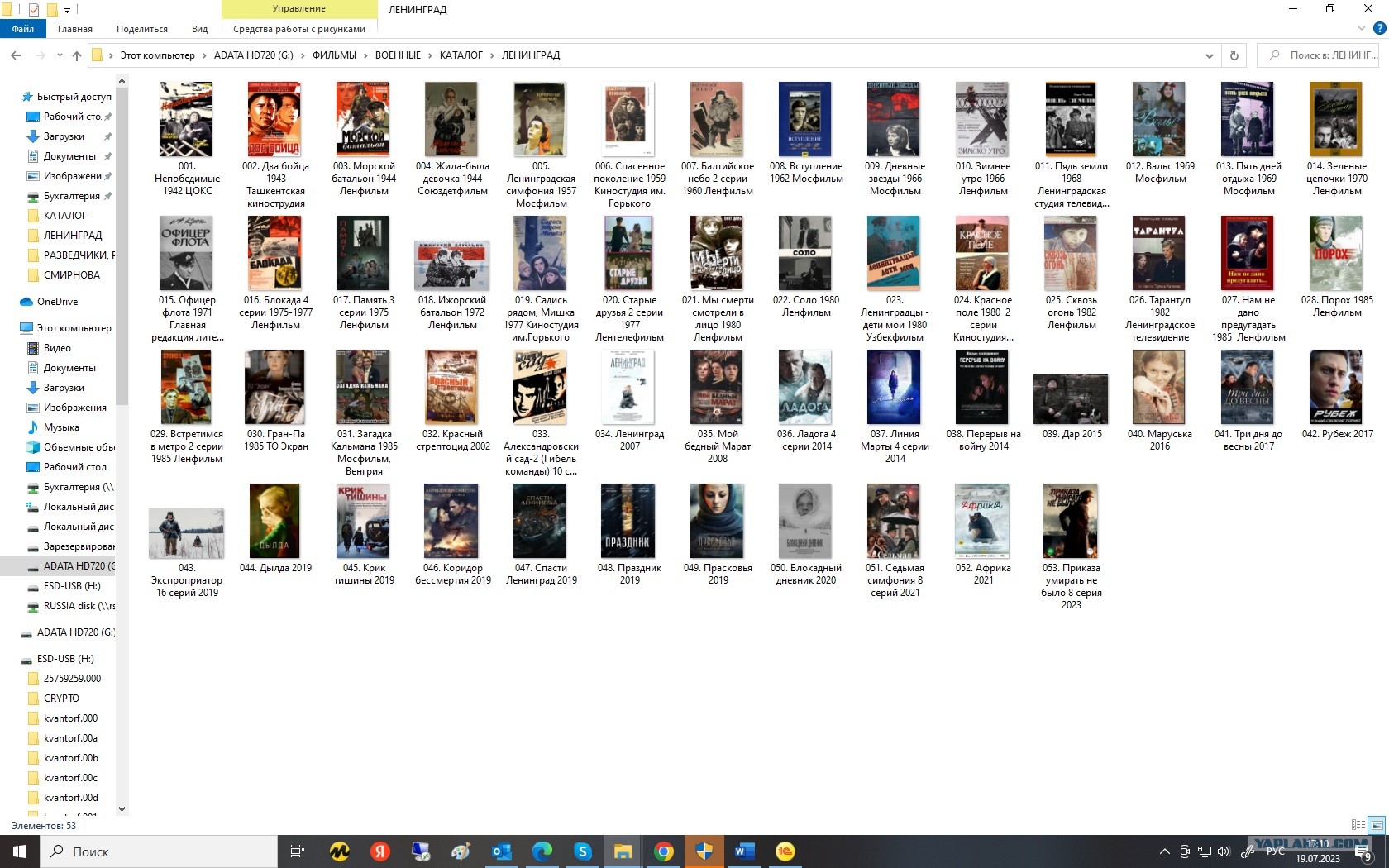Open Outlook from the taskbar
Viewport: 1389px width, 868px height.
501,851
